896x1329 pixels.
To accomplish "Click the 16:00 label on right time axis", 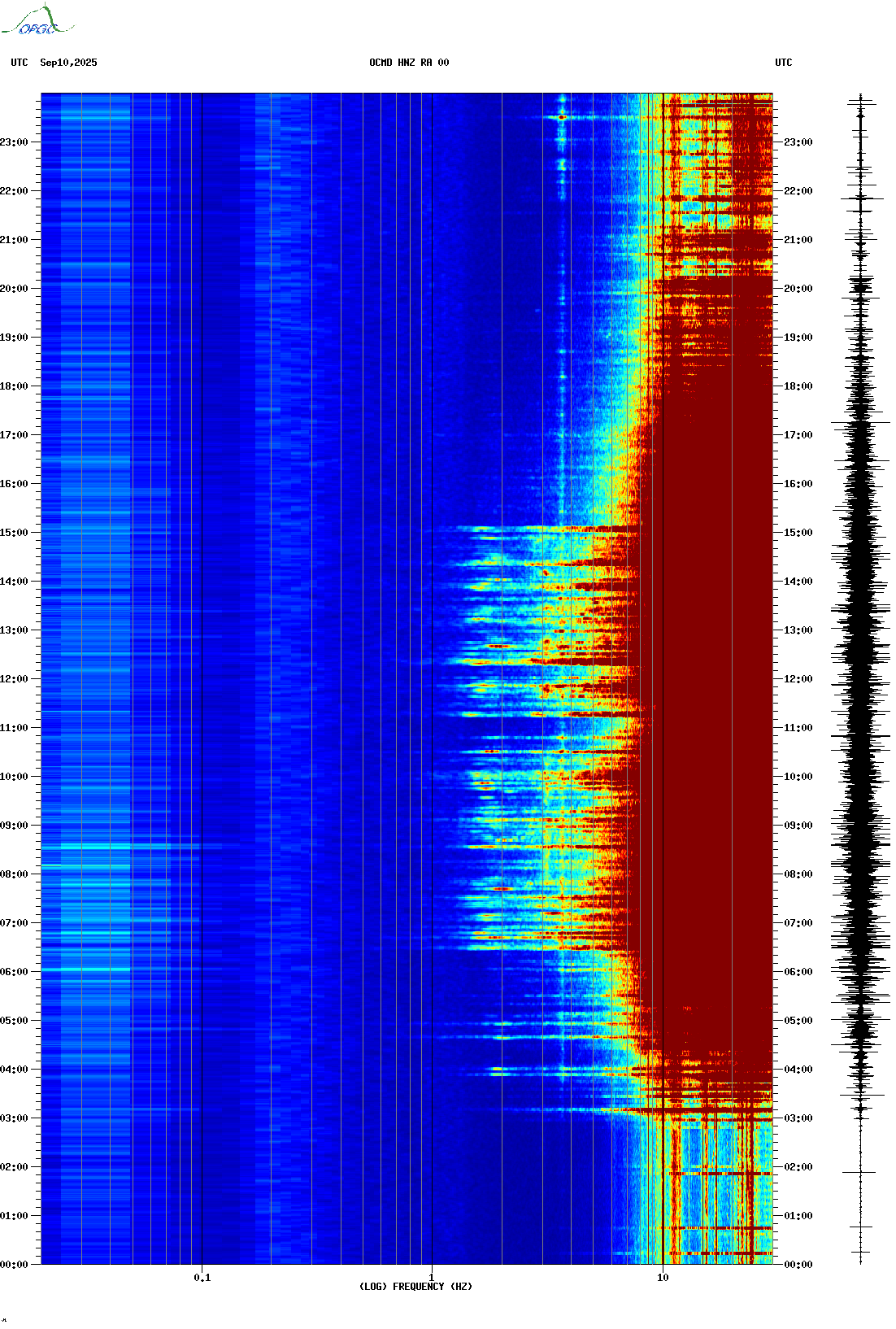I will pyautogui.click(x=798, y=484).
